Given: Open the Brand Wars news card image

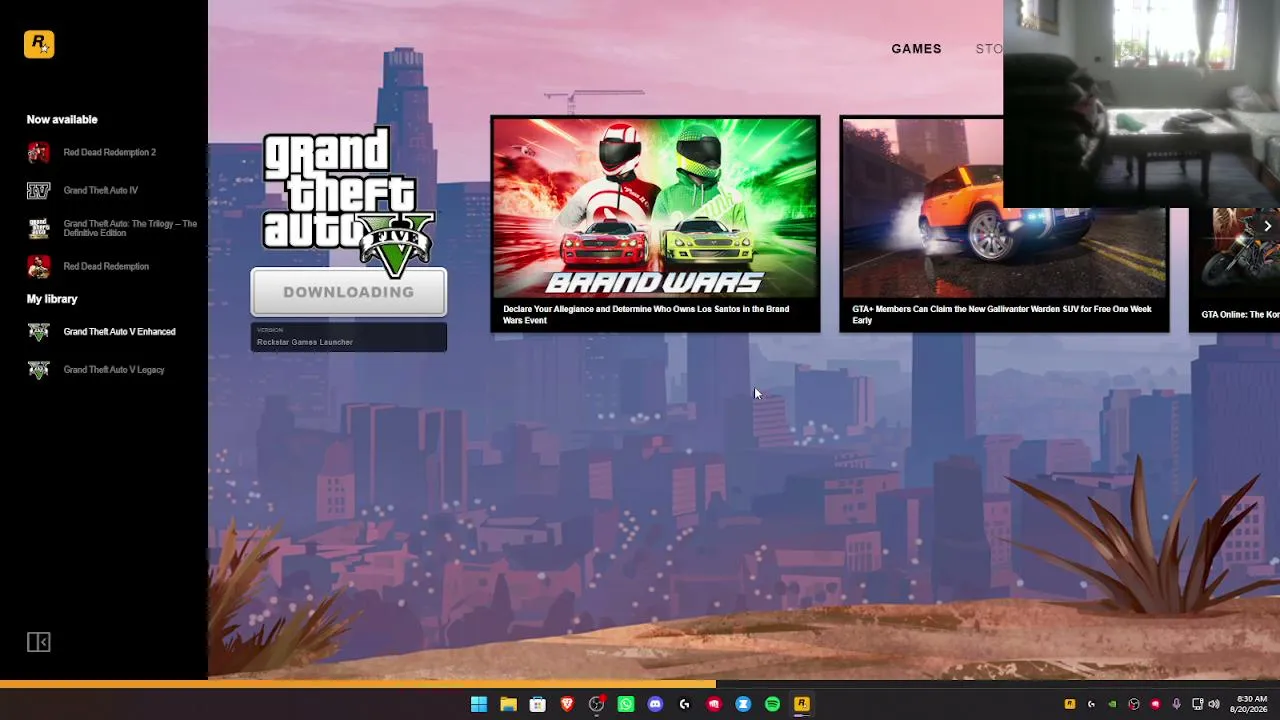Looking at the screenshot, I should pos(655,207).
